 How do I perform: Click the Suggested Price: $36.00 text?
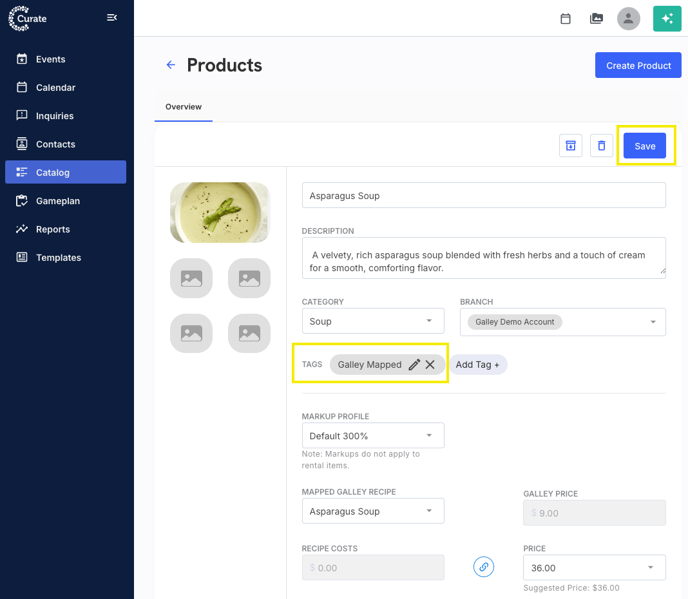click(571, 588)
